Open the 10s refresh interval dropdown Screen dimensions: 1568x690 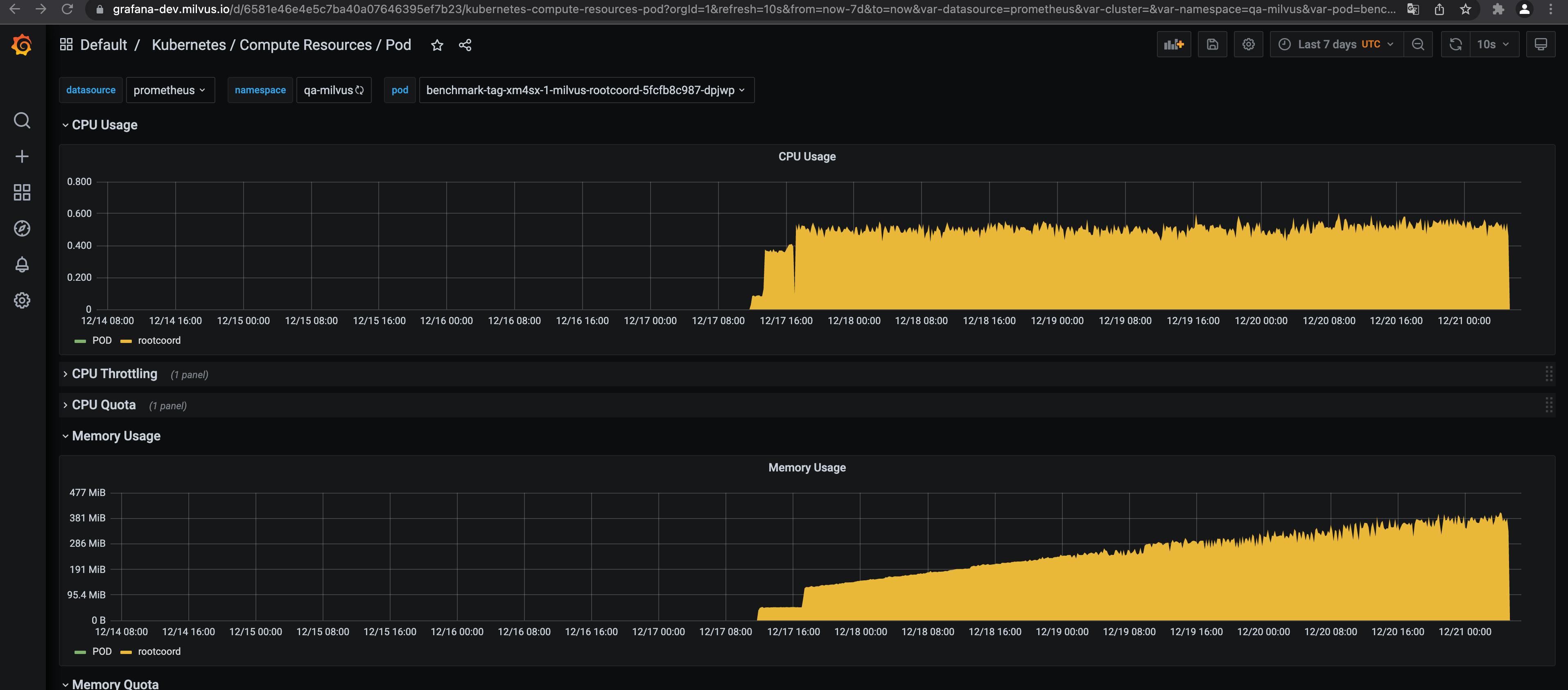[x=1489, y=44]
